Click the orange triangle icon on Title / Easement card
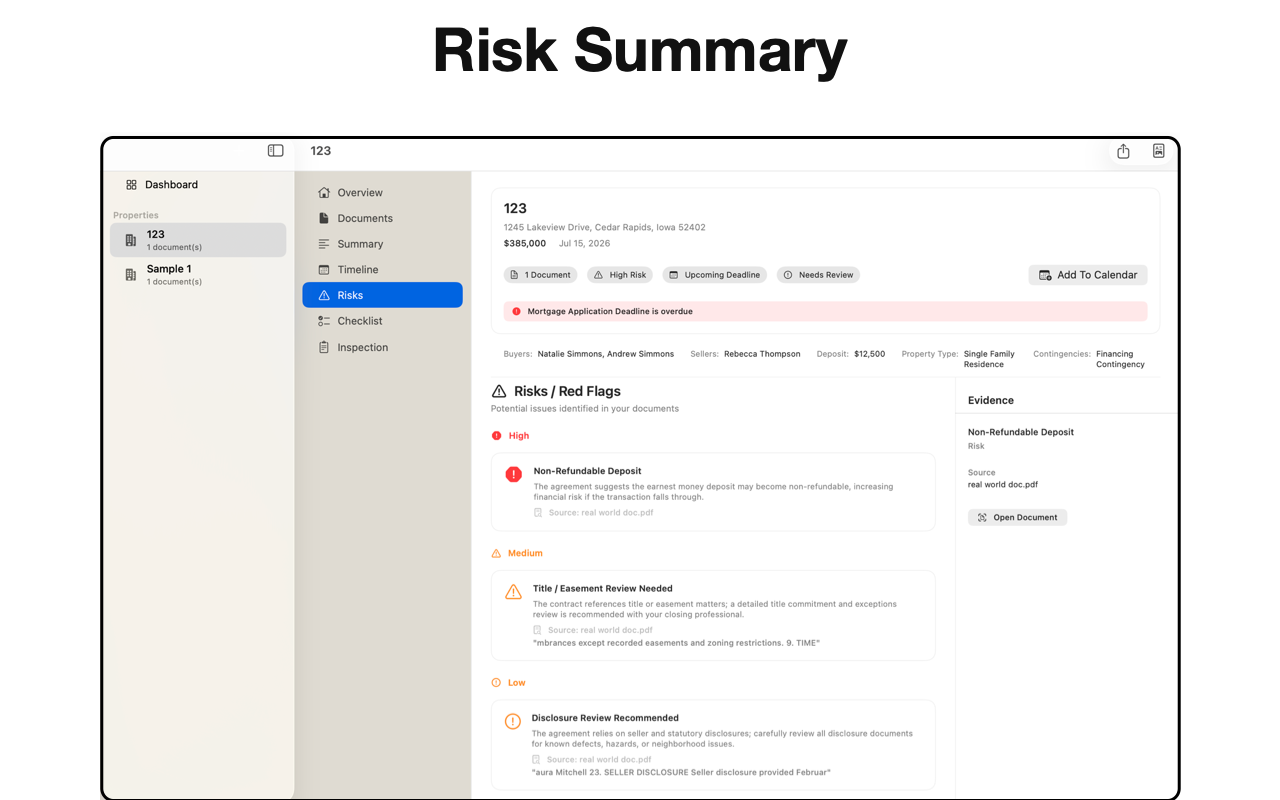The height and width of the screenshot is (800, 1280). [513, 592]
